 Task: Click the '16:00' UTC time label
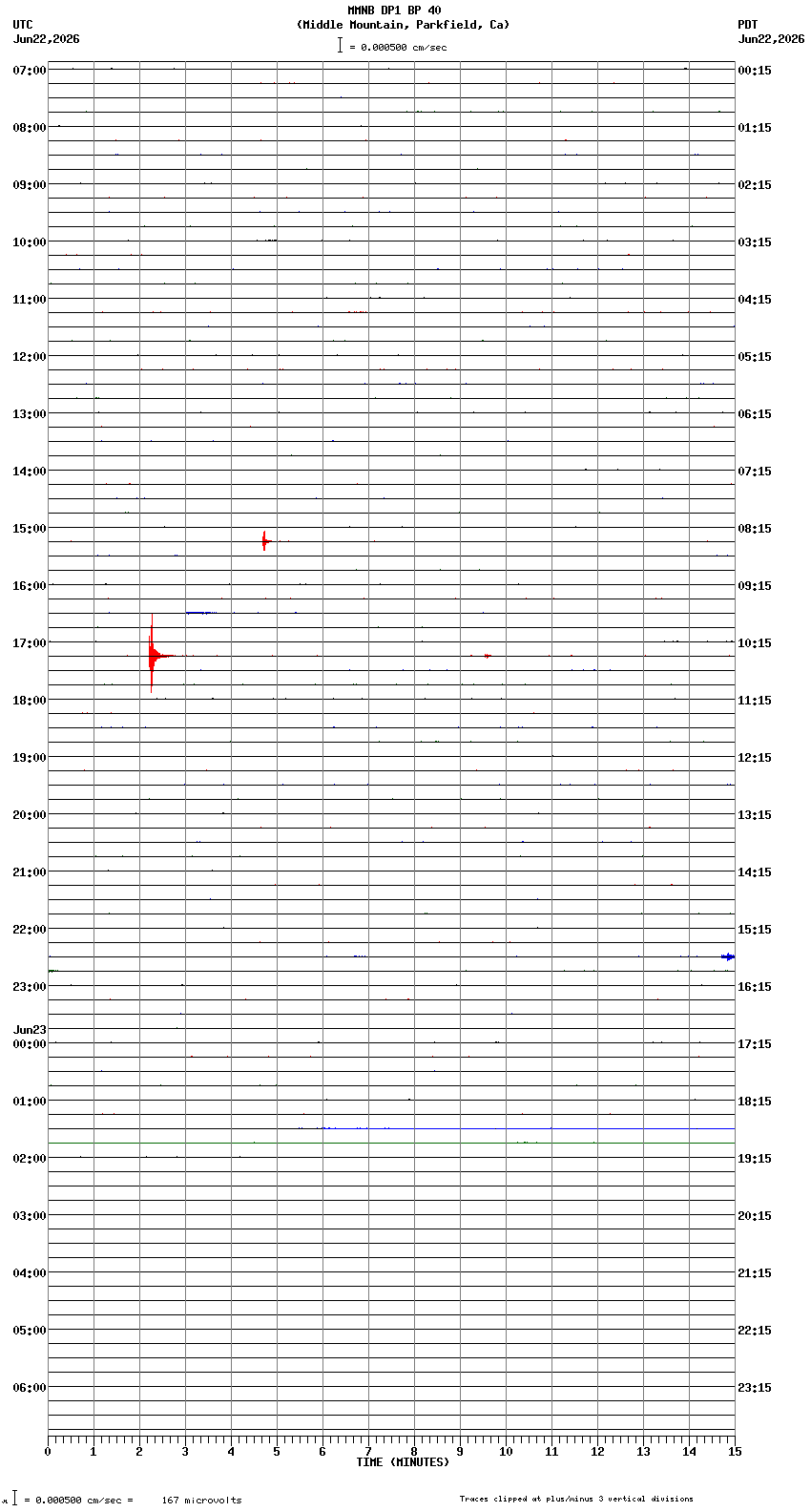30,586
